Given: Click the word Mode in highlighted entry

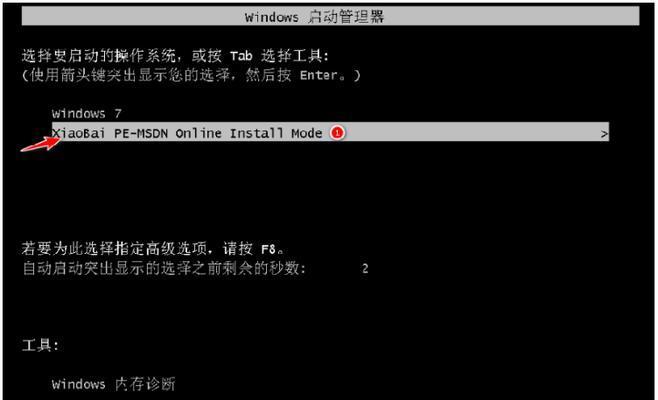Looking at the screenshot, I should 307,133.
